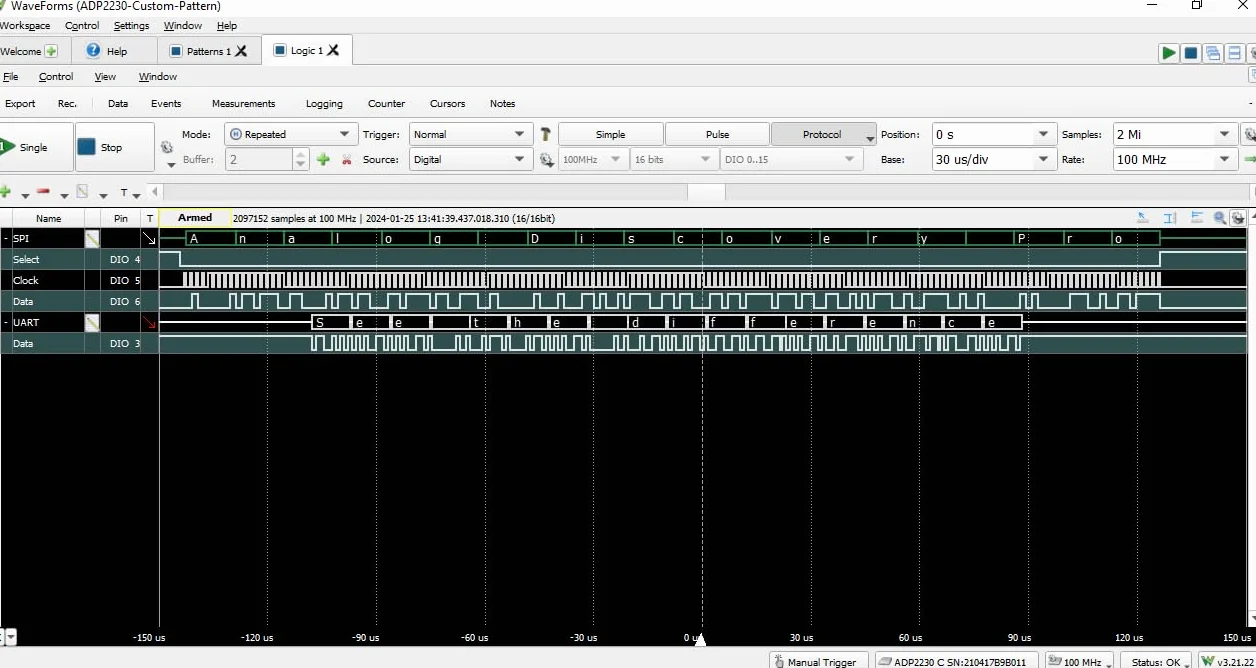
Task: Click the pencil edit icon in the SPI row
Action: point(92,239)
